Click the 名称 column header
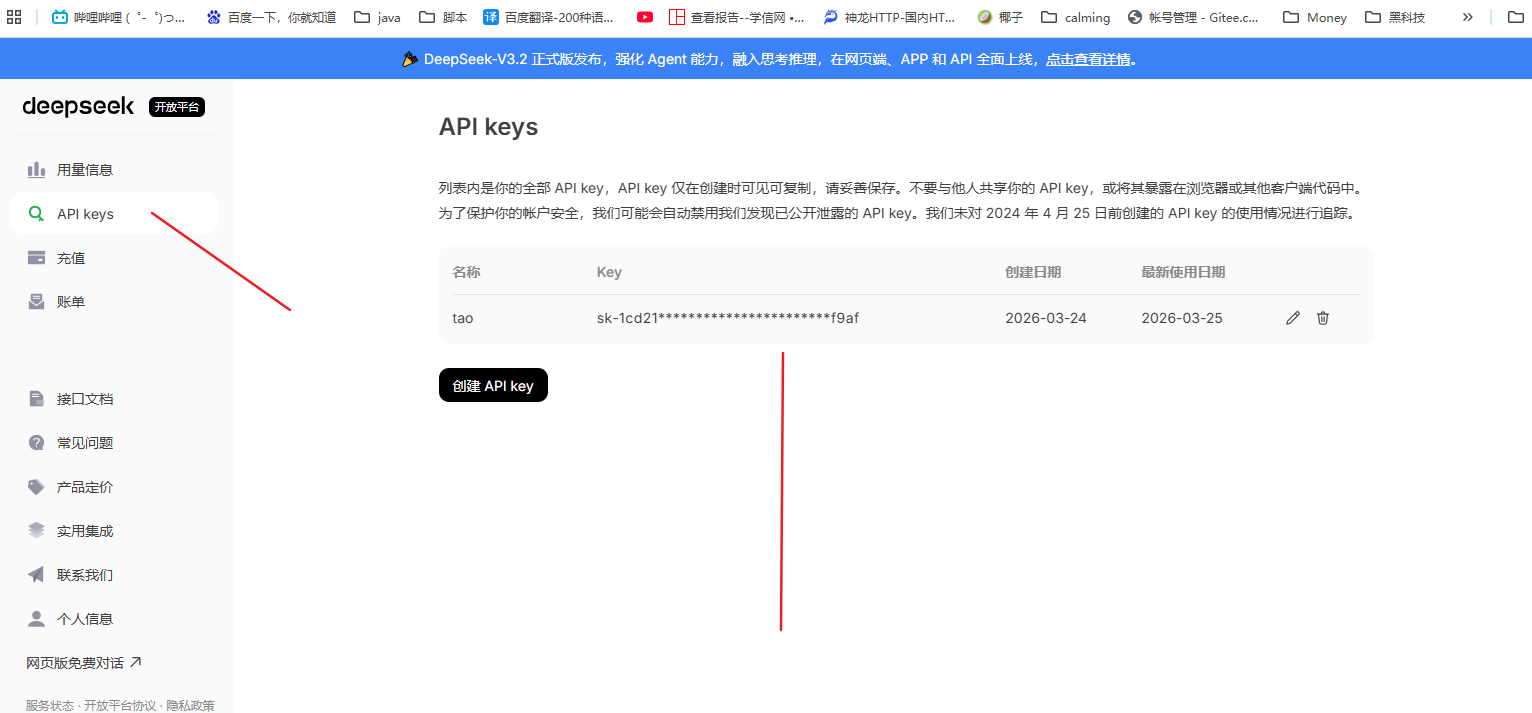1532x713 pixels. pos(466,272)
